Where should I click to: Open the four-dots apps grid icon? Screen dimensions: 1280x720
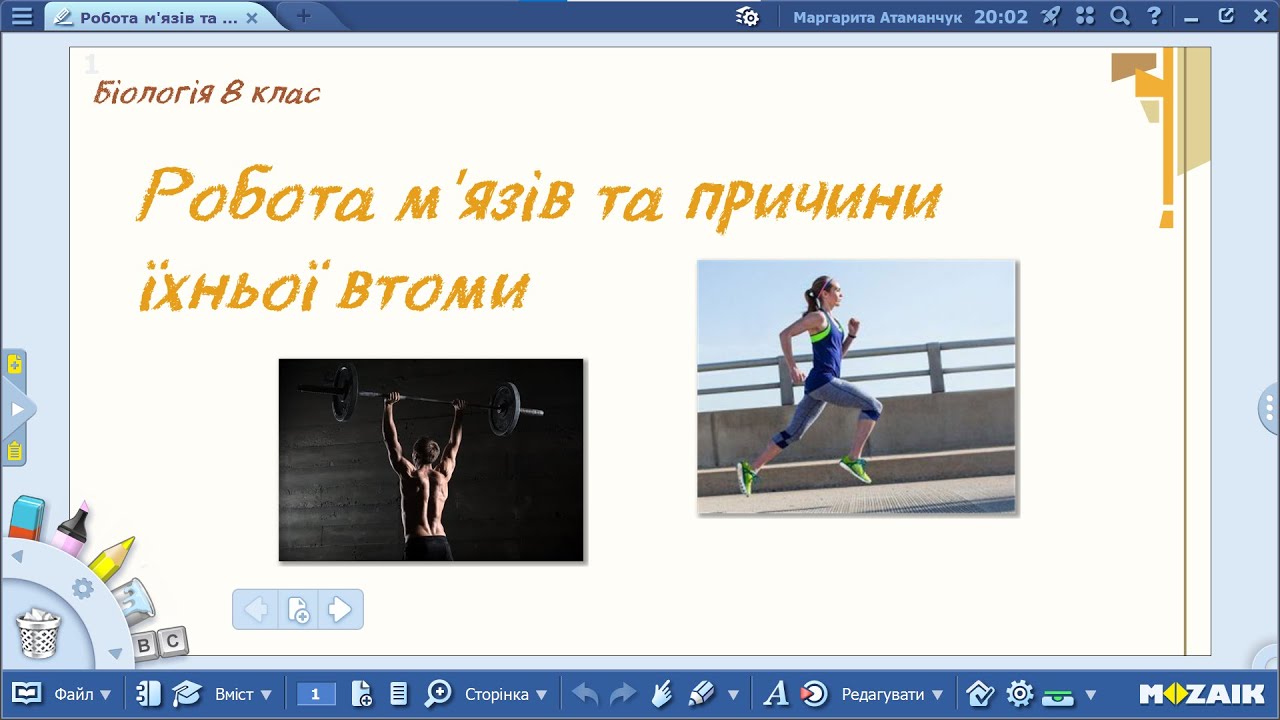point(1086,16)
